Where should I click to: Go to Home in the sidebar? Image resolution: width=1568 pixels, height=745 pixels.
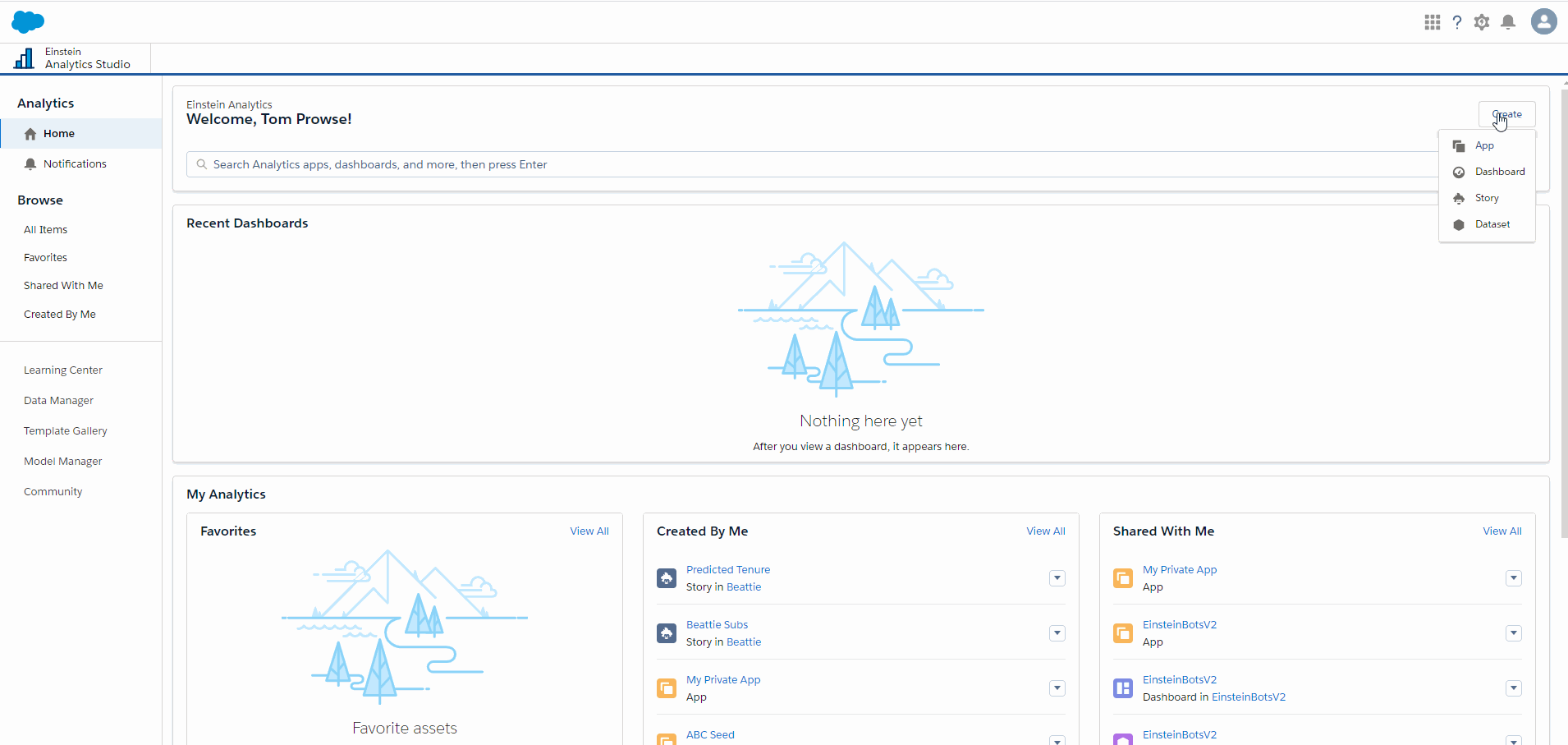point(81,134)
